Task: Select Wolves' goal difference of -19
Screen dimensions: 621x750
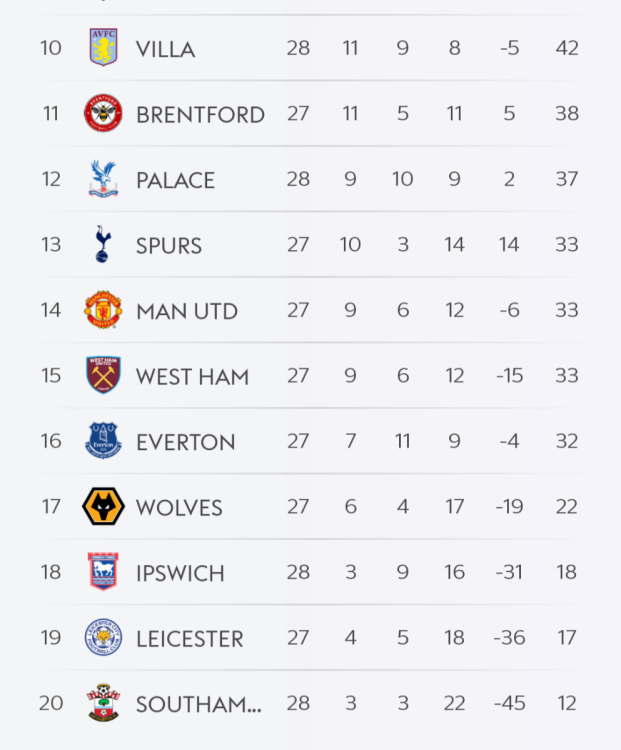Action: [x=509, y=507]
